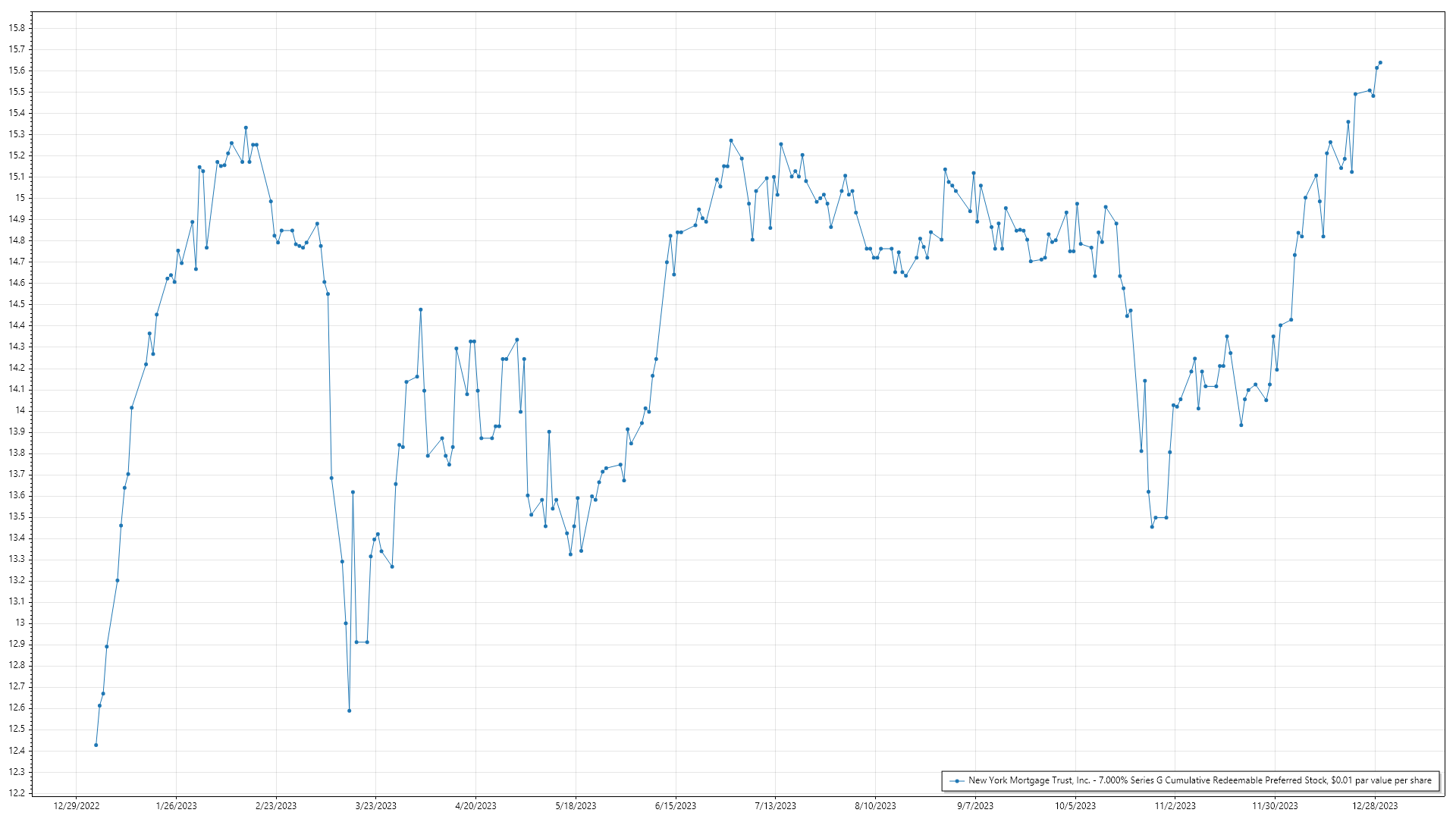Click the 1/26/2023 x-axis date label

[176, 806]
